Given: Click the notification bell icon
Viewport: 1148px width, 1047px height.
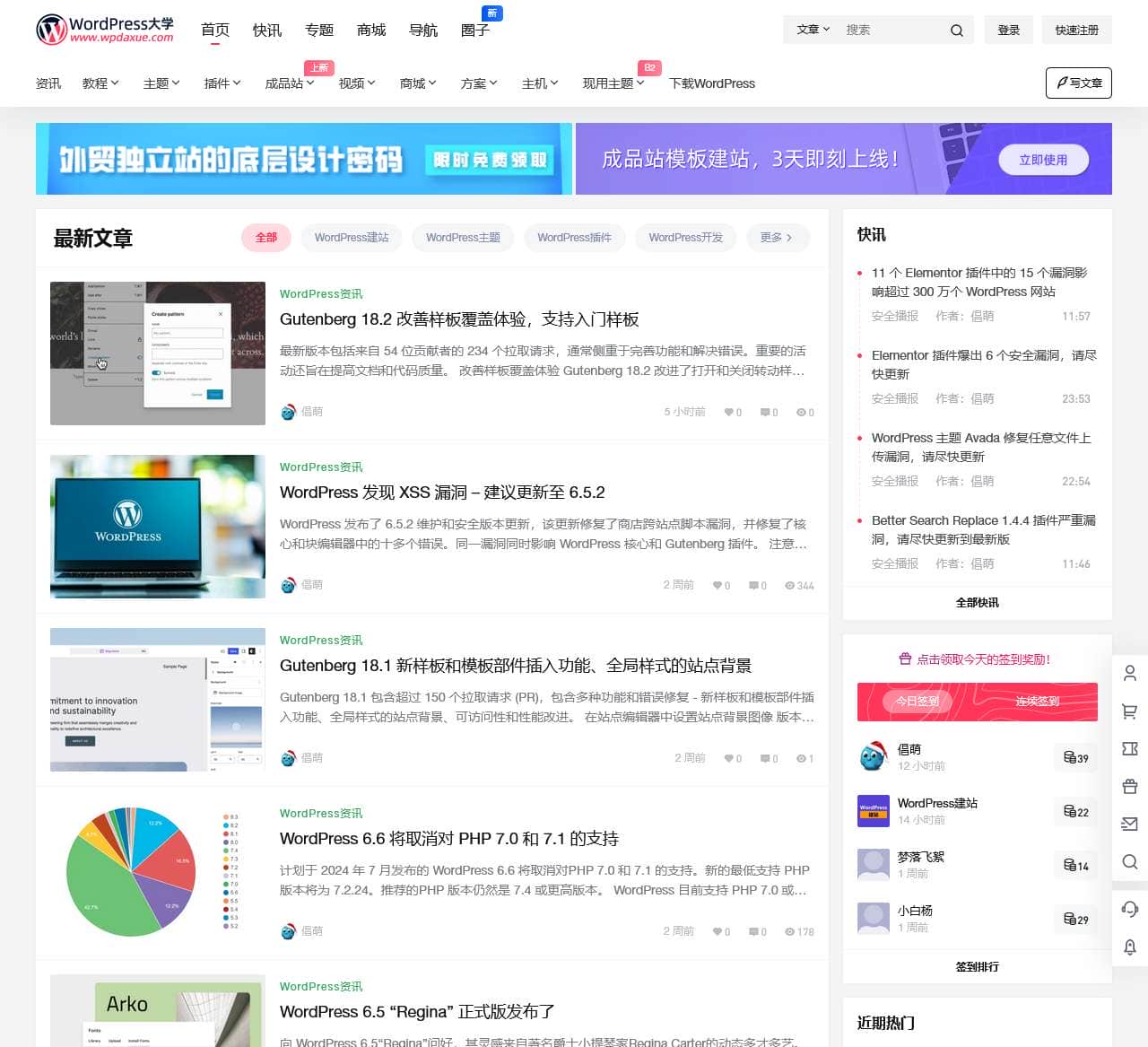Looking at the screenshot, I should pyautogui.click(x=1130, y=947).
